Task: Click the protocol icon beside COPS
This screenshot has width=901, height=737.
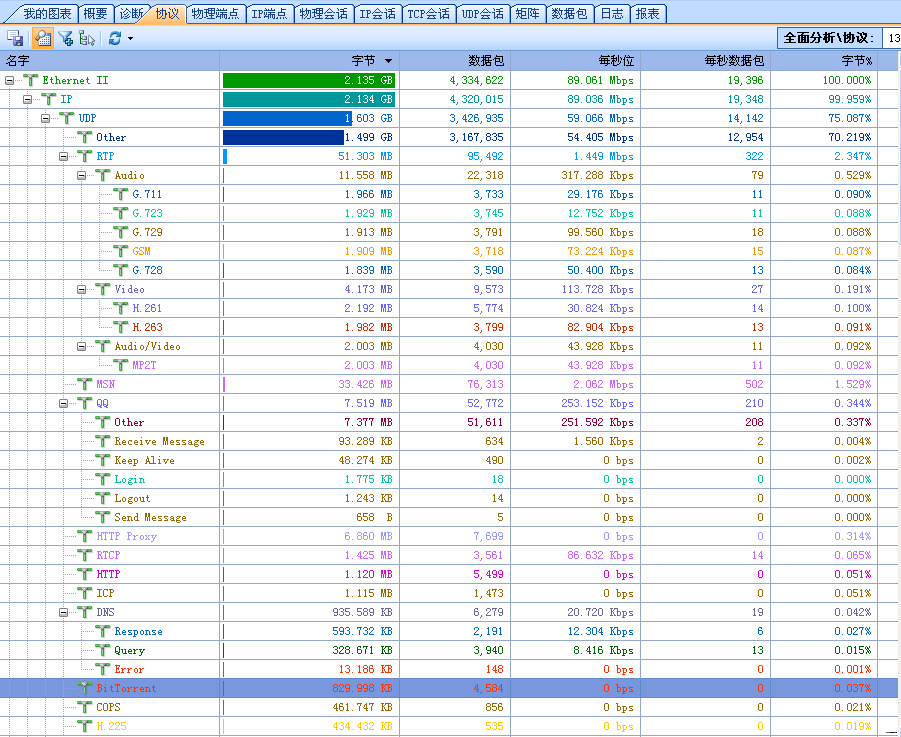Action: coord(85,707)
